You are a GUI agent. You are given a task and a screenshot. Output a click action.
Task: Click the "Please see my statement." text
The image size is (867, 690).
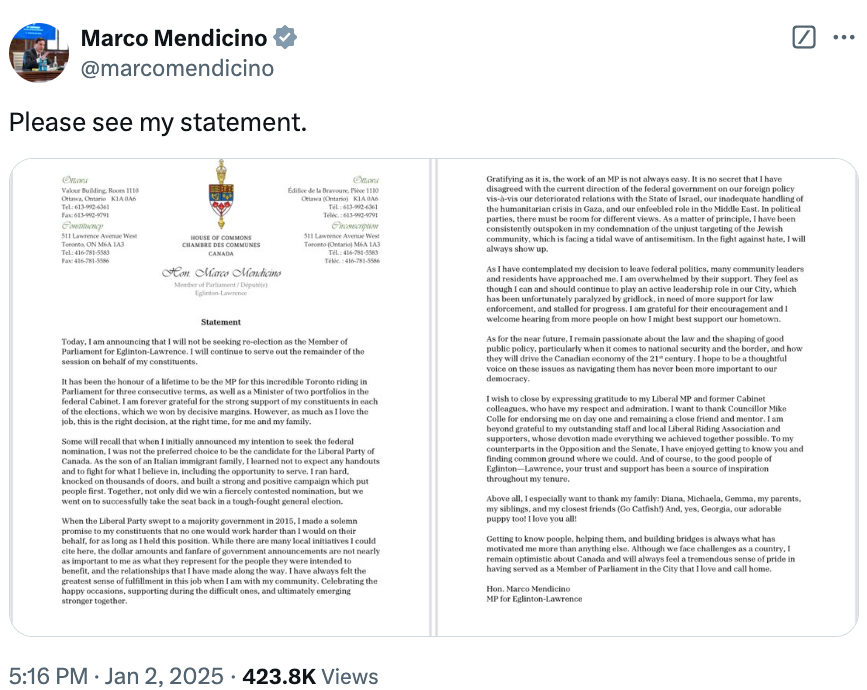[x=158, y=122]
